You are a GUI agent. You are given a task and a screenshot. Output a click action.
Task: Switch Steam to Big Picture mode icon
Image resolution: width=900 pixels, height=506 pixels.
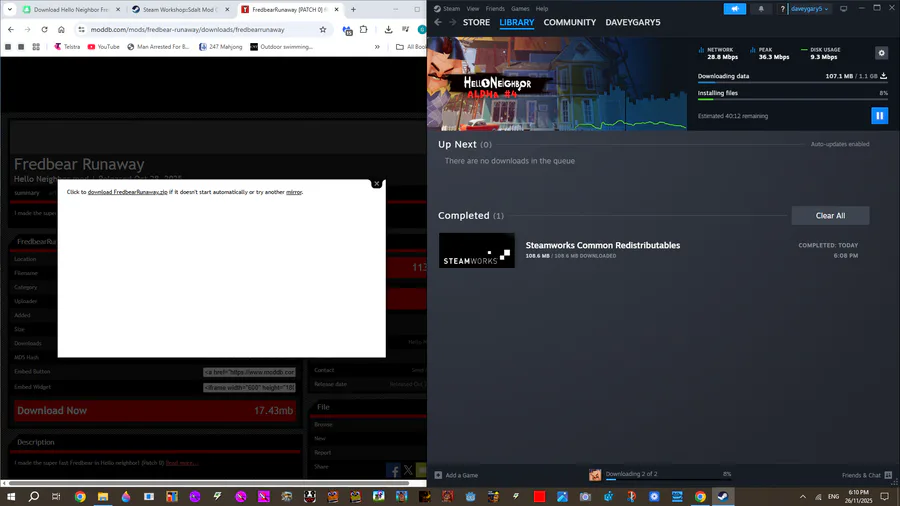(843, 9)
